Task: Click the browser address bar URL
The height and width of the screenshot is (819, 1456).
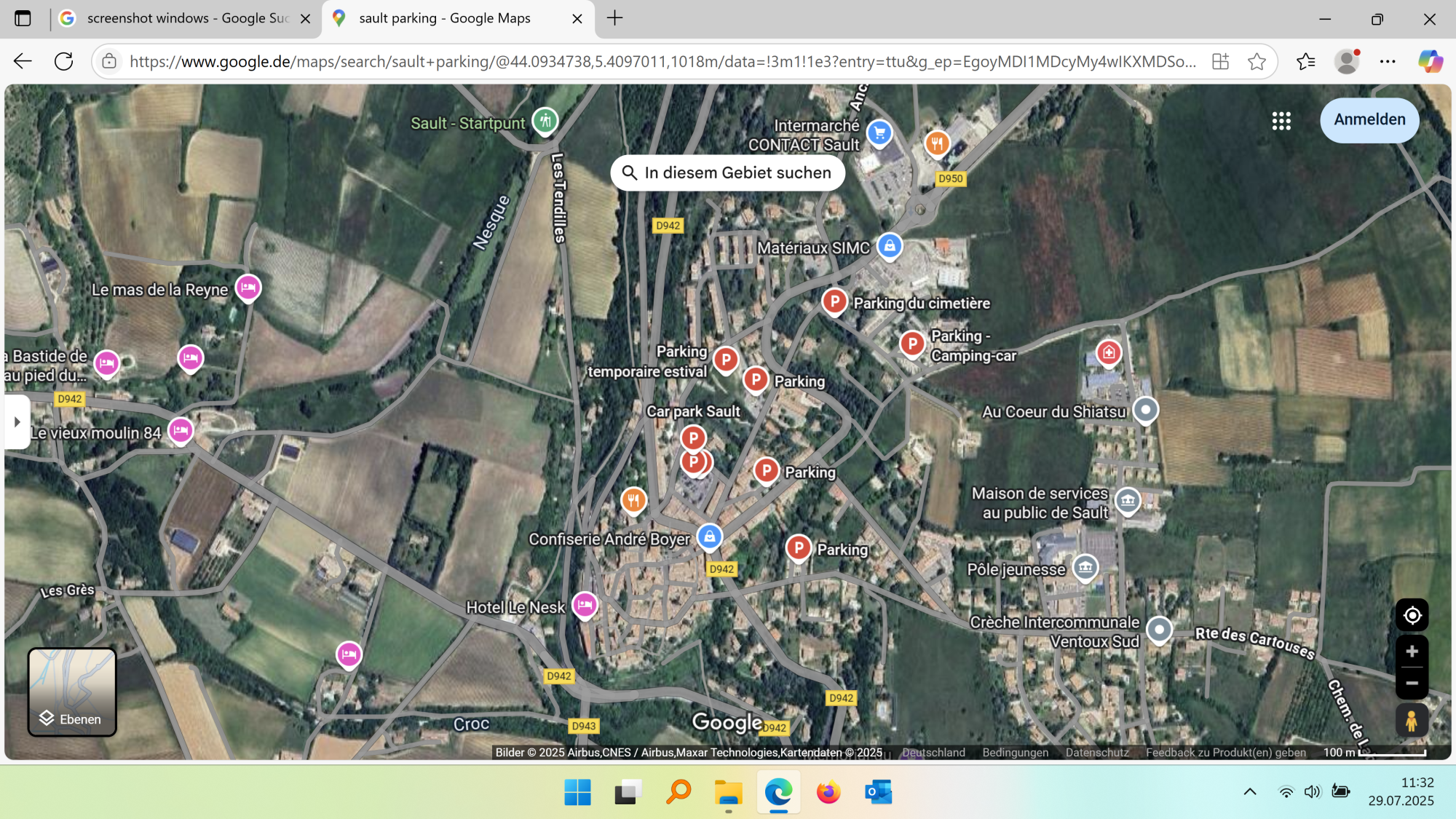Action: point(662,61)
